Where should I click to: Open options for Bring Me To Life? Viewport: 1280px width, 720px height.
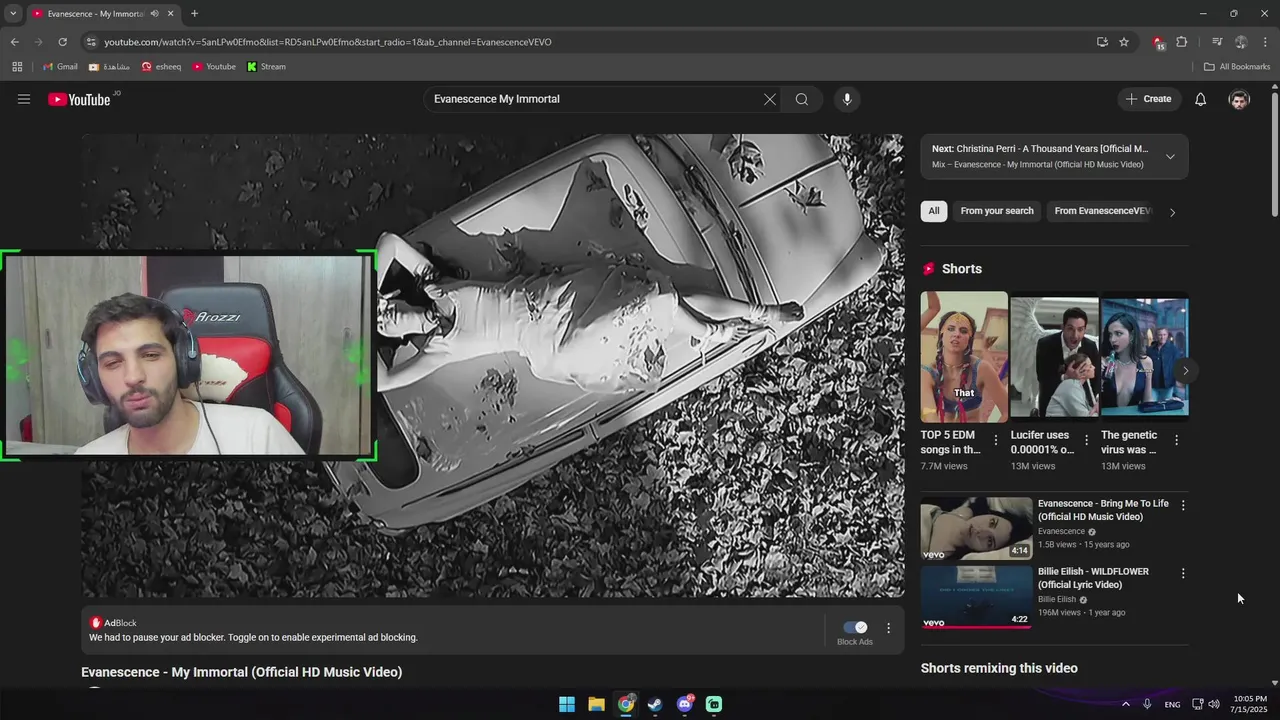(x=1183, y=506)
